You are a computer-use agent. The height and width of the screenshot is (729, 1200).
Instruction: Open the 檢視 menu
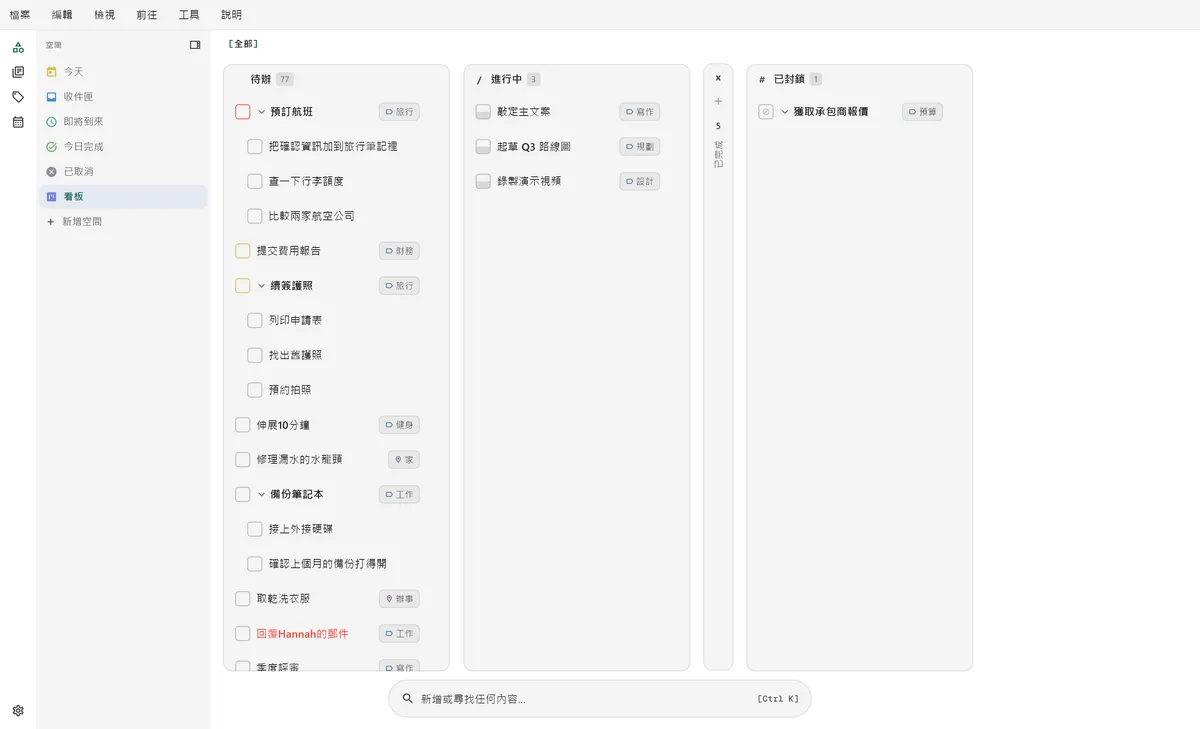(105, 15)
